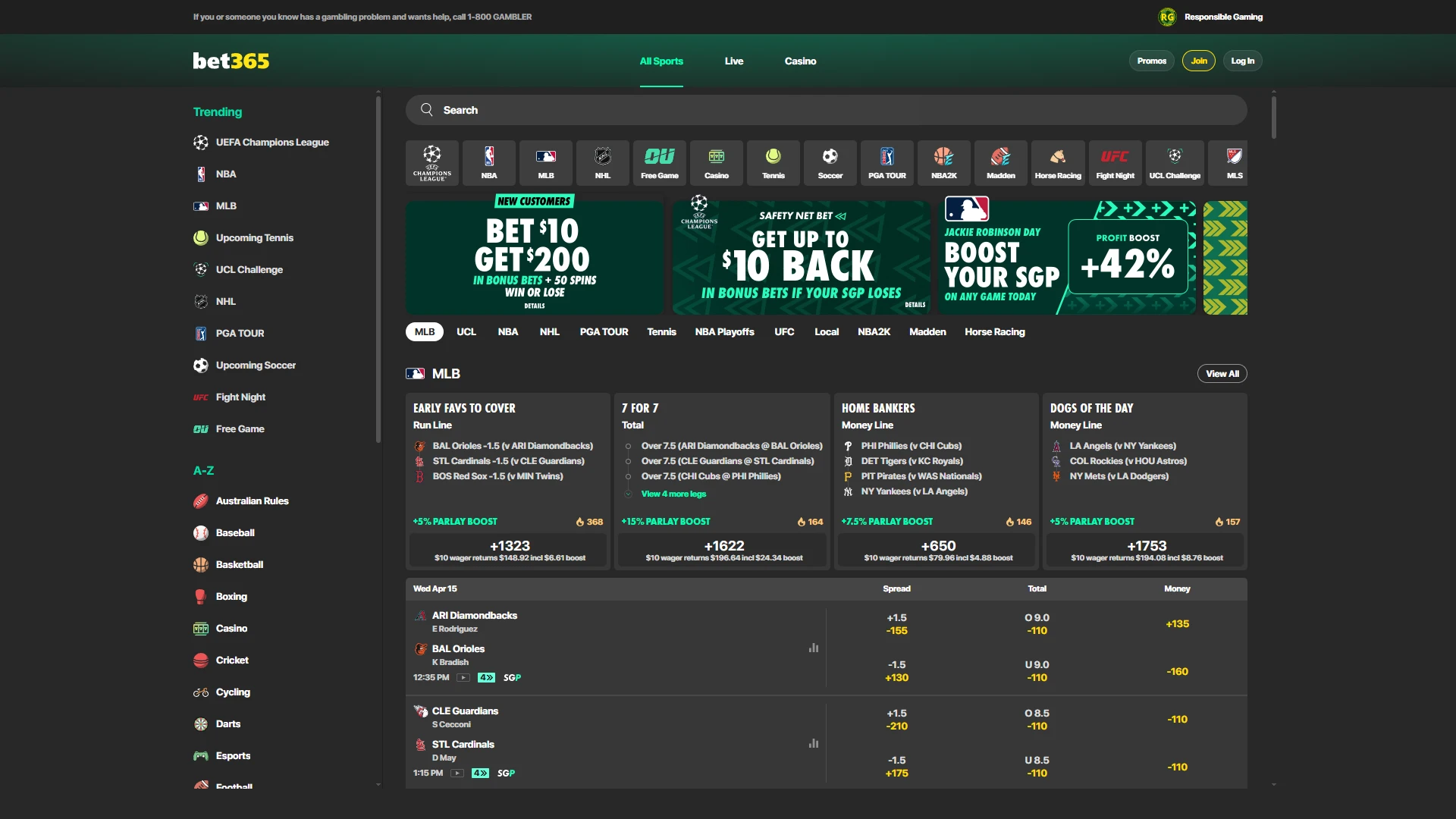Add the +1323 parlay to bet slip
Viewport: 1456px width, 819px height.
point(510,551)
